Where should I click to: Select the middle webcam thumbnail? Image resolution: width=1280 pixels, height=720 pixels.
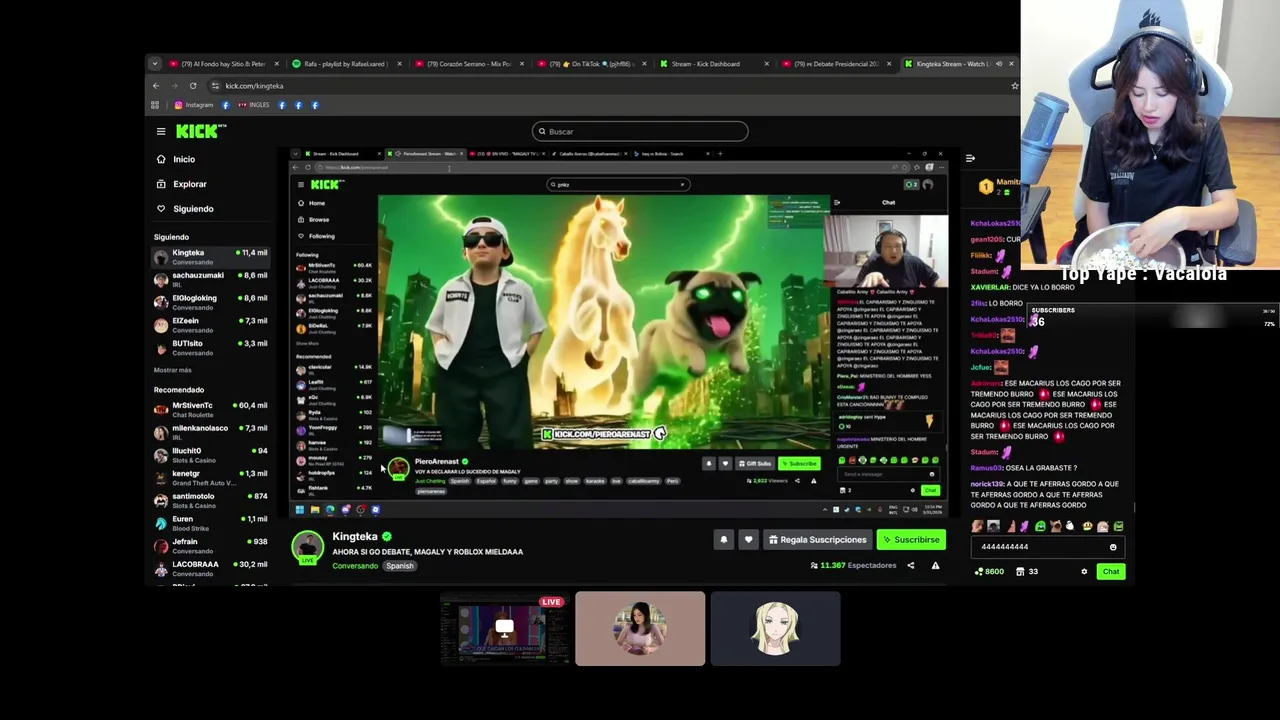[x=640, y=629]
